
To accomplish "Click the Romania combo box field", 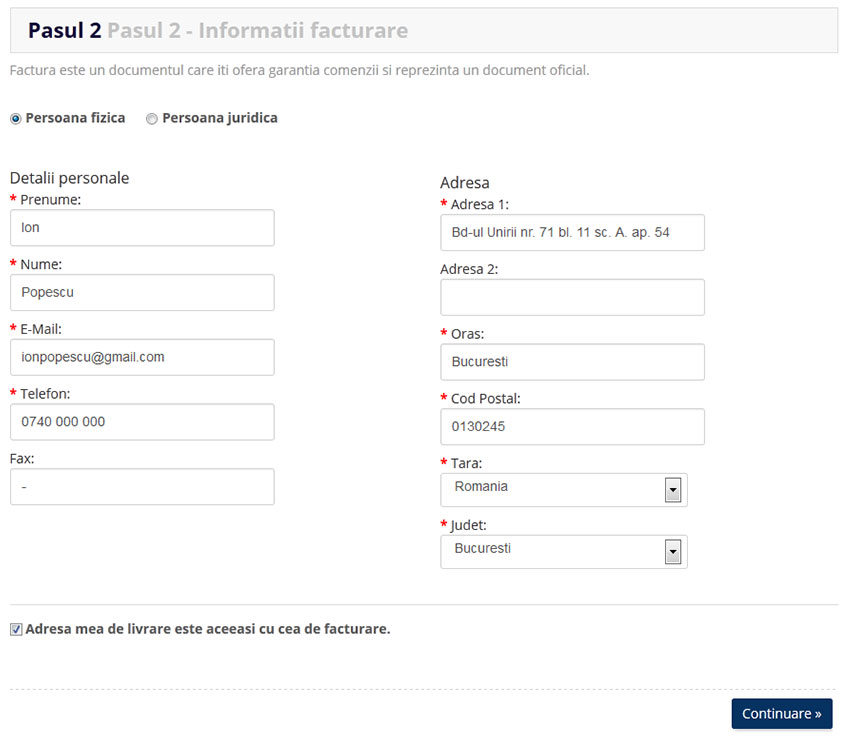I will pos(564,490).
